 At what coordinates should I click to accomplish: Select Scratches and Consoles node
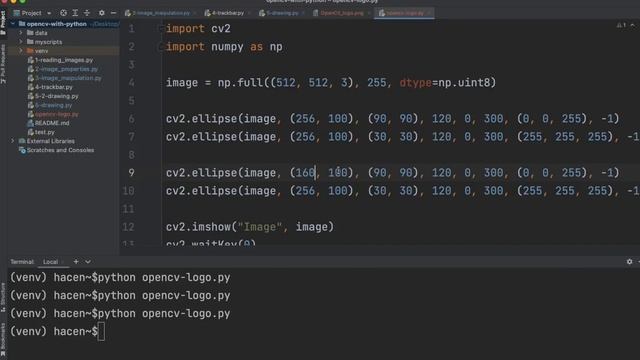[60, 150]
